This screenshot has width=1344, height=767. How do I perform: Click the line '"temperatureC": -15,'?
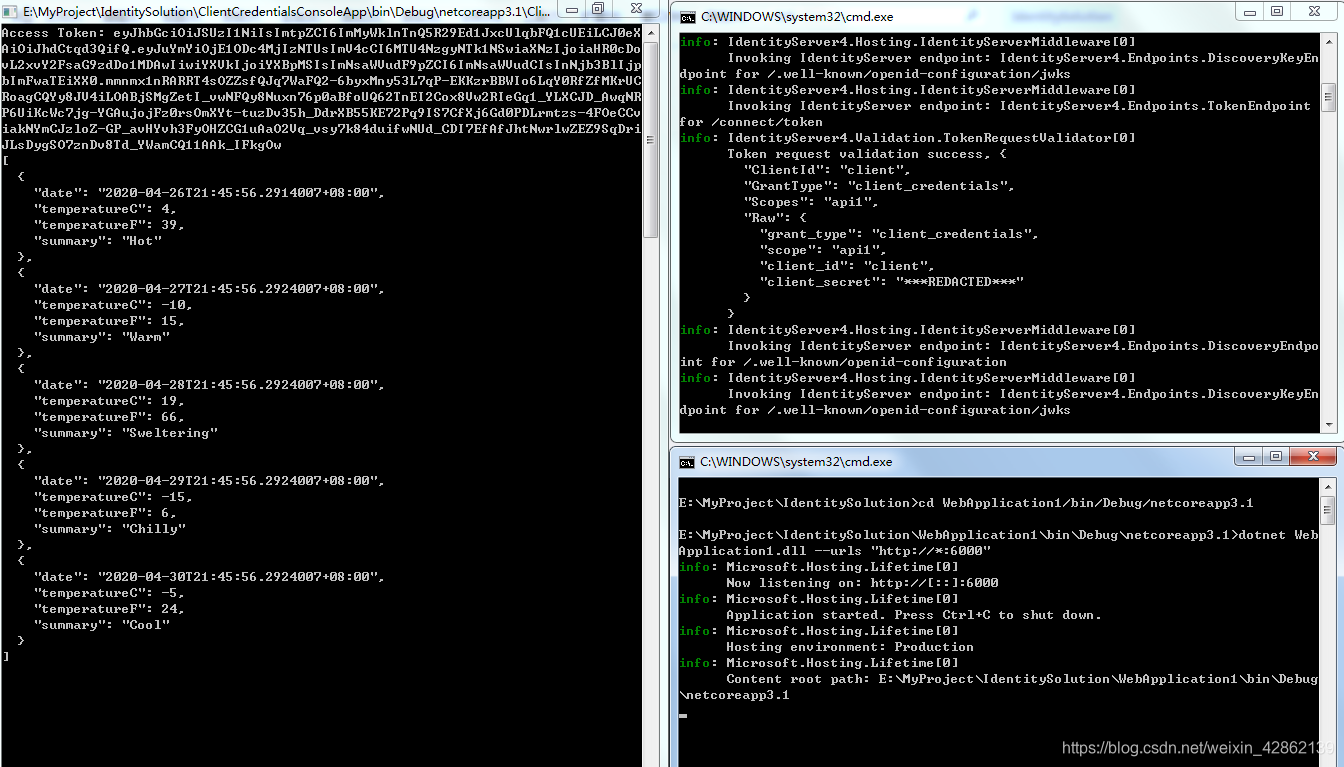(x=113, y=497)
